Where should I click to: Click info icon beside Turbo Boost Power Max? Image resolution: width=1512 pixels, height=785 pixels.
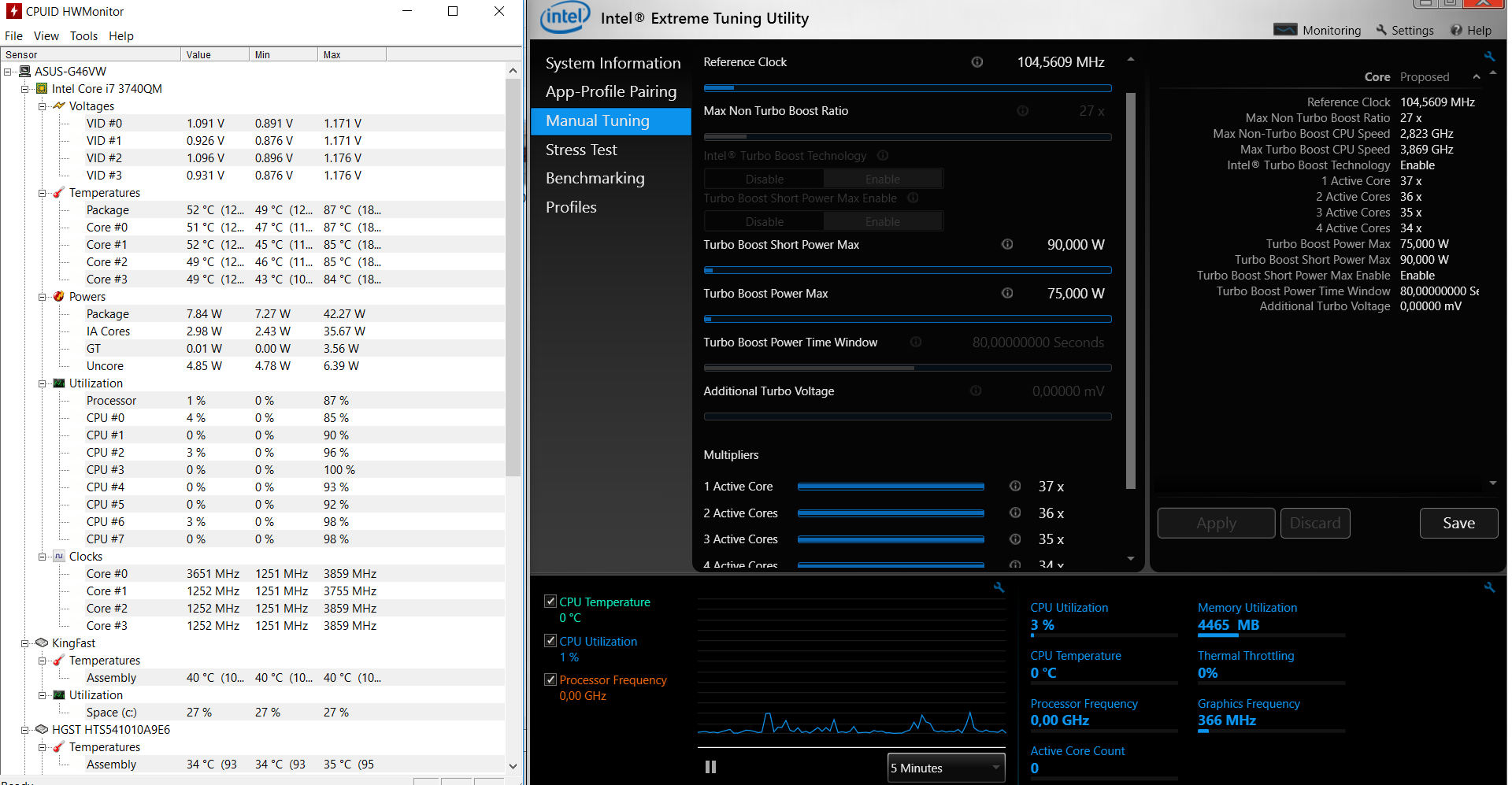point(1006,293)
